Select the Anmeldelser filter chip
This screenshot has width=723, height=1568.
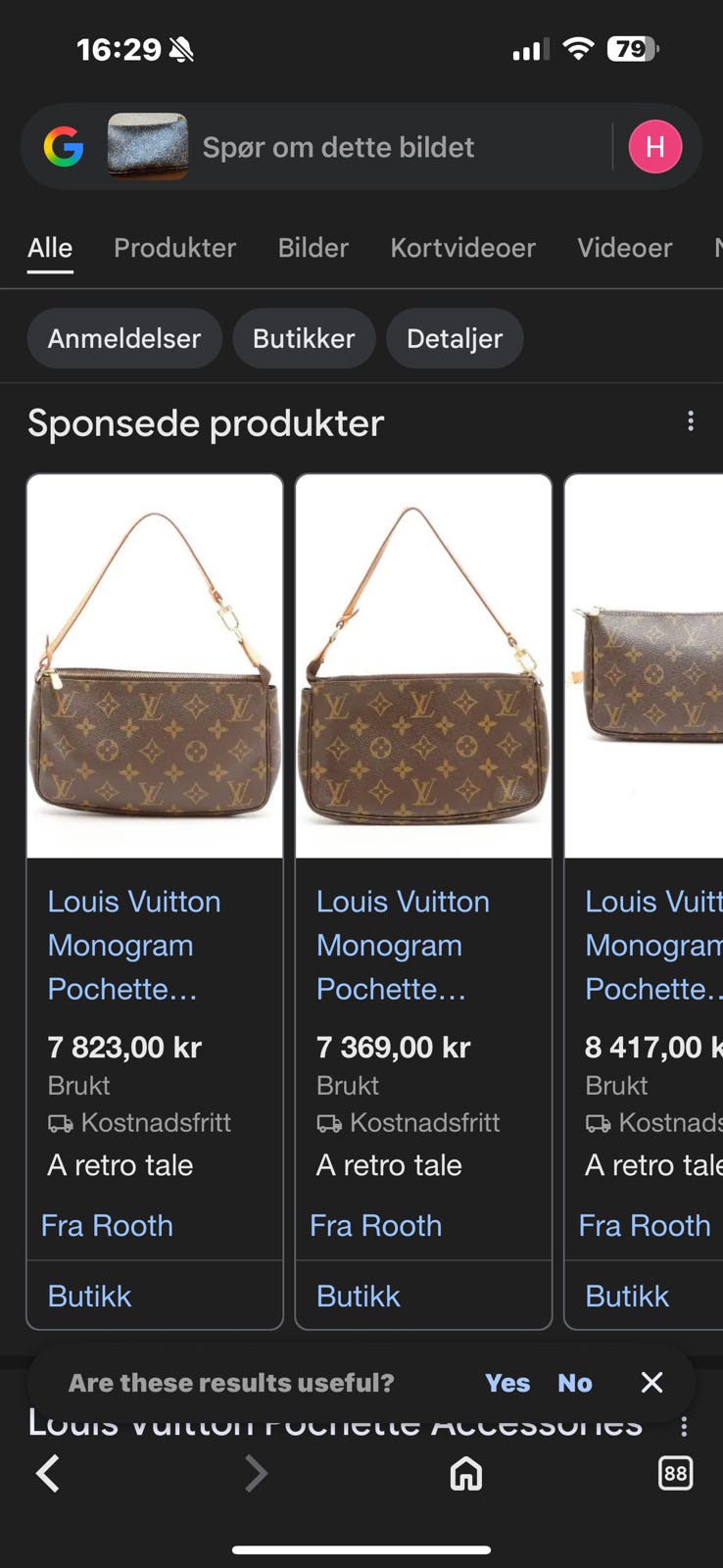(124, 338)
